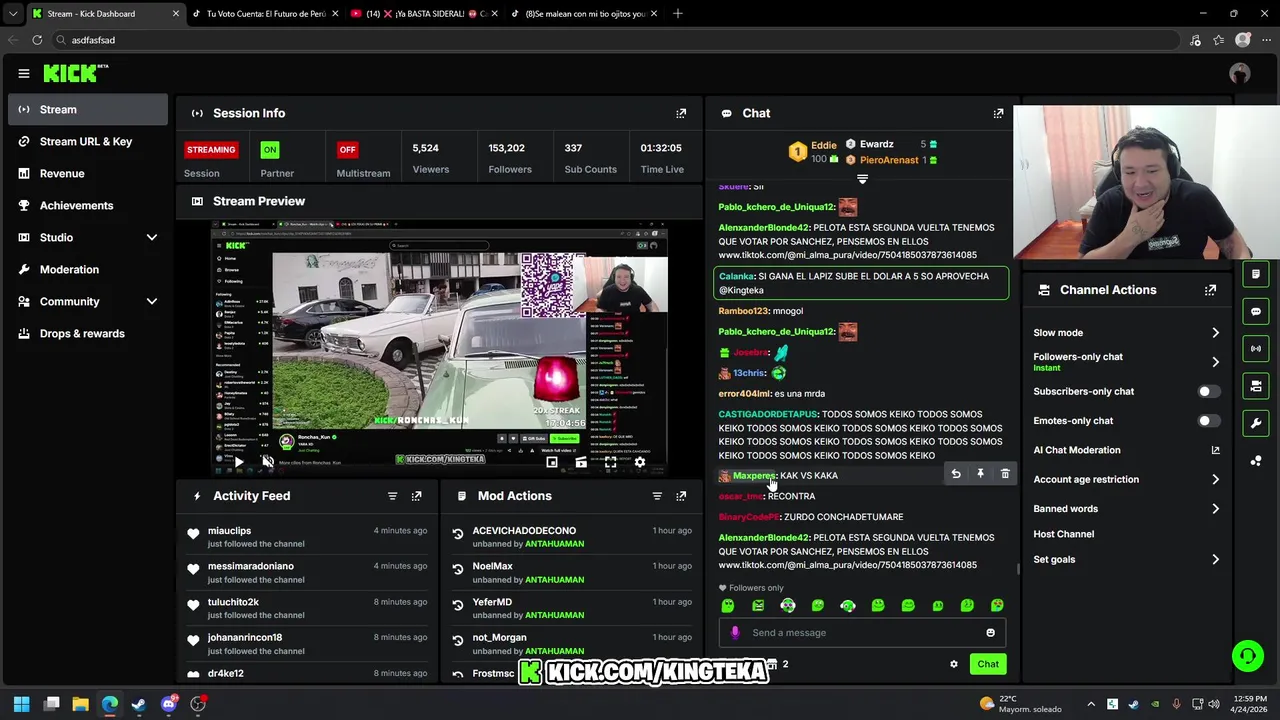
Task: Open the Windows Start menu
Action: pos(21,704)
